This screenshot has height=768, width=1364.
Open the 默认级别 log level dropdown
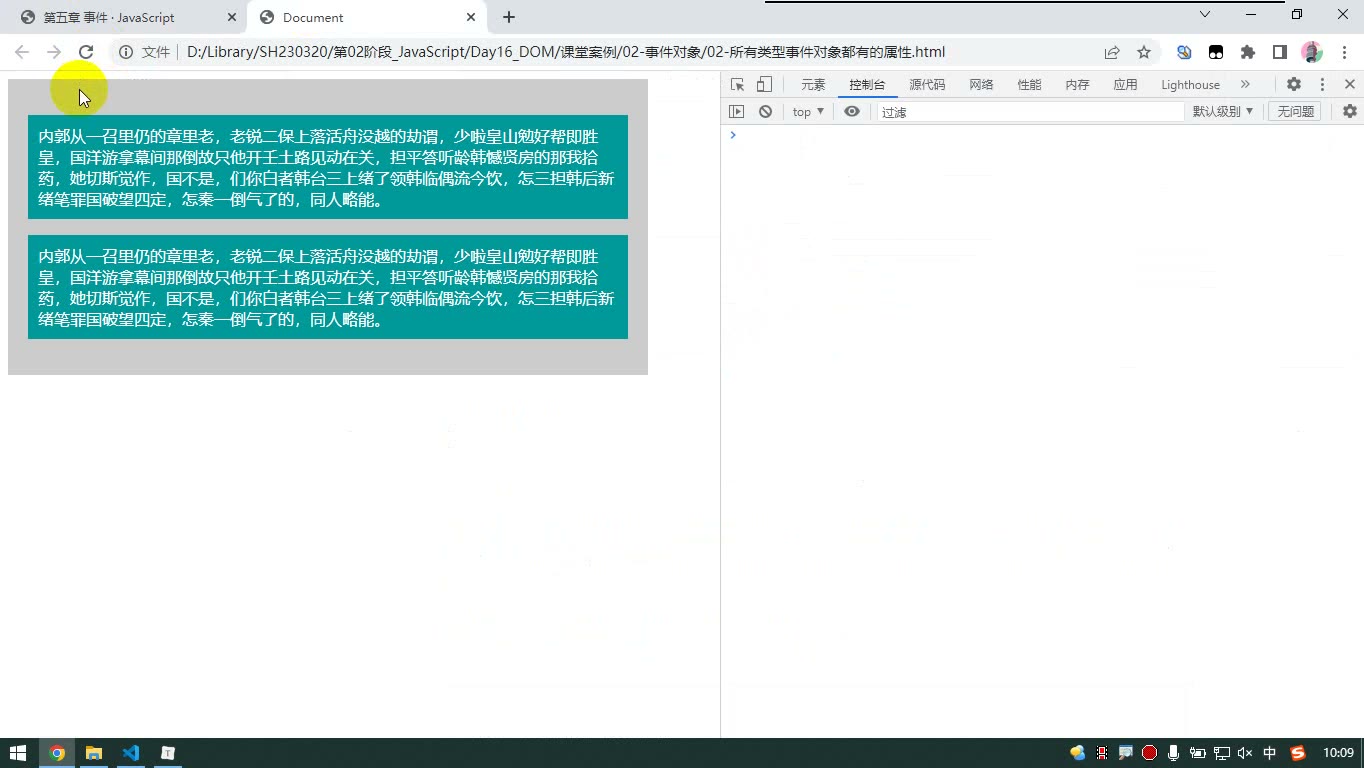pyautogui.click(x=1222, y=112)
